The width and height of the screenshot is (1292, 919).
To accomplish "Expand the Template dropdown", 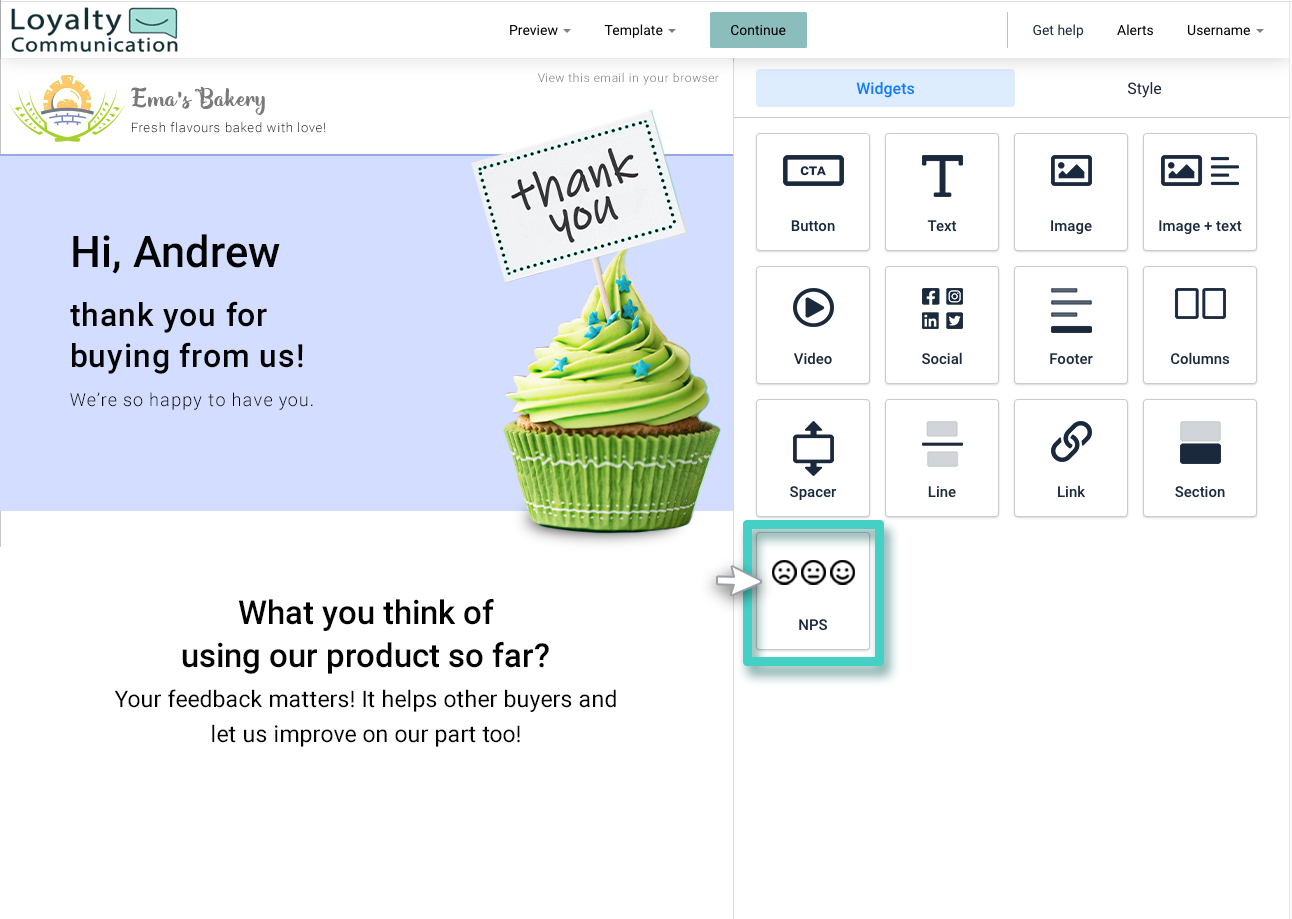I will (640, 30).
